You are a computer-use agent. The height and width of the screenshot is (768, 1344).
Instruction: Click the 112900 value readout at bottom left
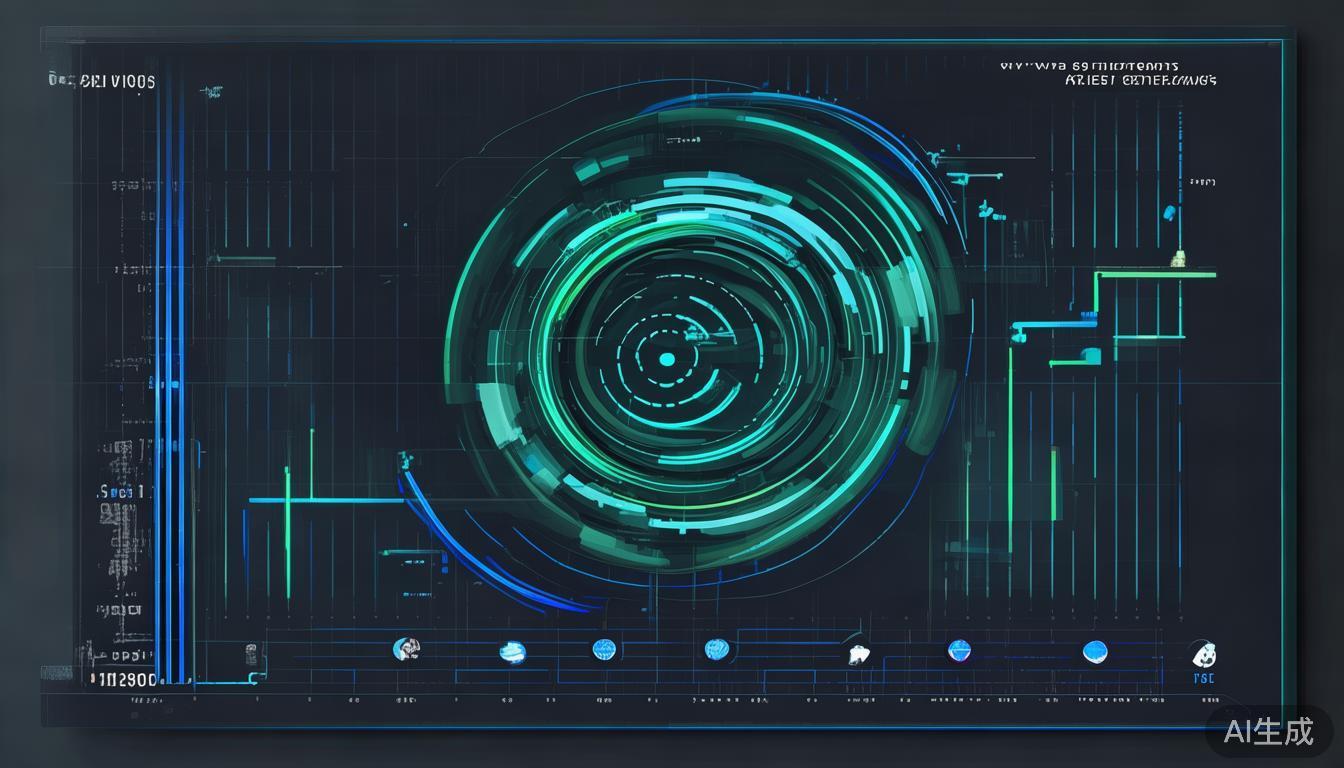click(x=127, y=680)
